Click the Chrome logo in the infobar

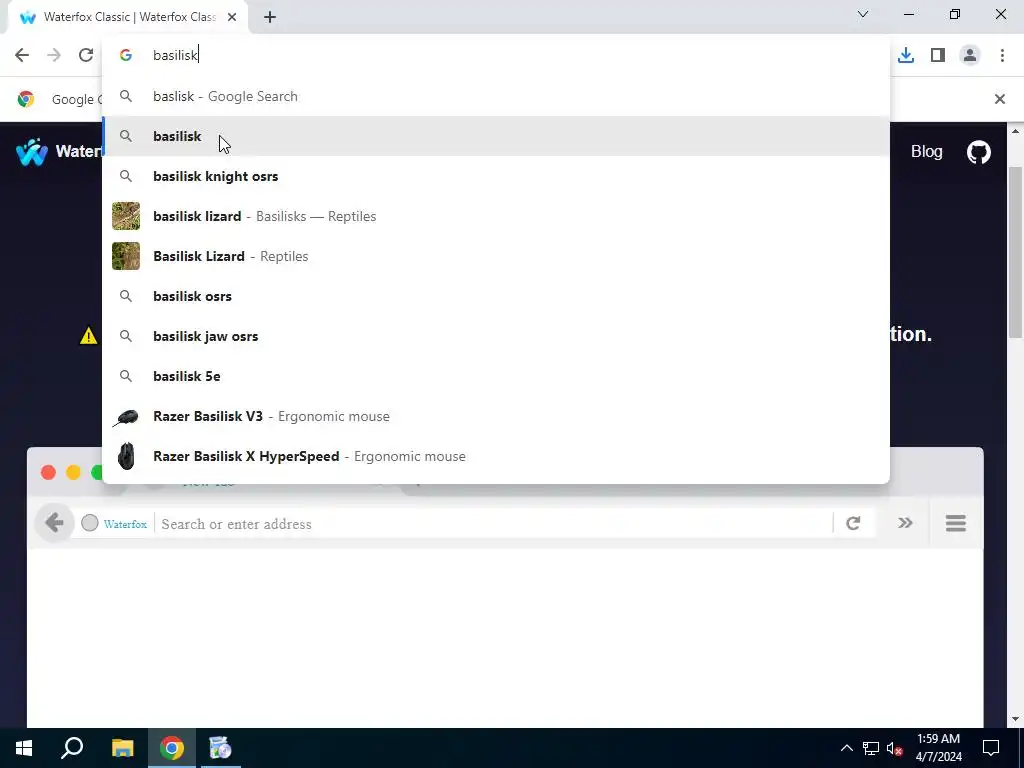click(x=26, y=99)
